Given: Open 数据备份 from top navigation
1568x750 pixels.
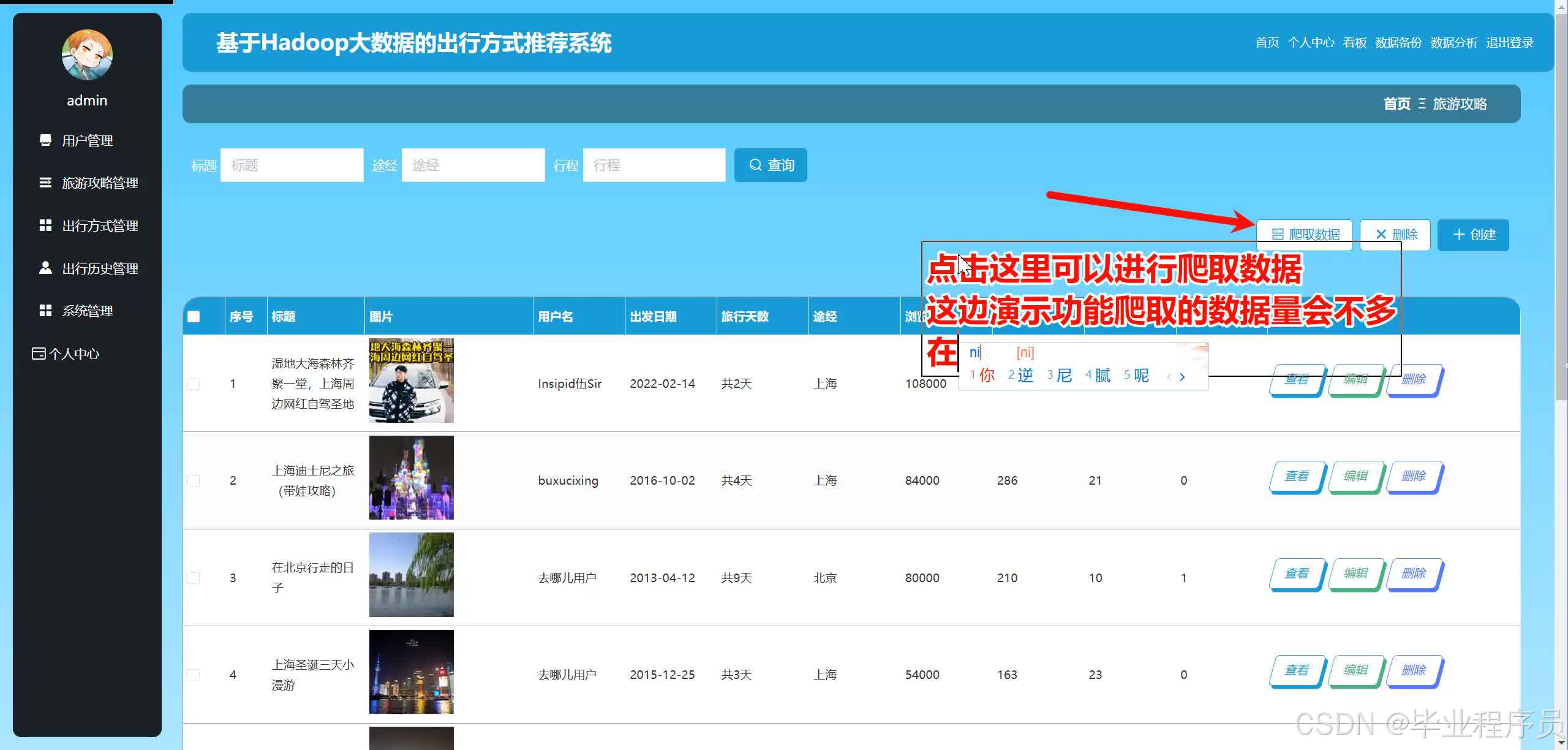Looking at the screenshot, I should coord(1398,42).
